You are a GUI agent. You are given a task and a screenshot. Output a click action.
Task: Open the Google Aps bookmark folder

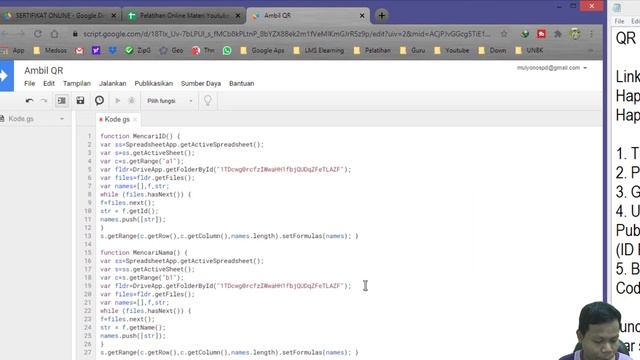pos(262,51)
